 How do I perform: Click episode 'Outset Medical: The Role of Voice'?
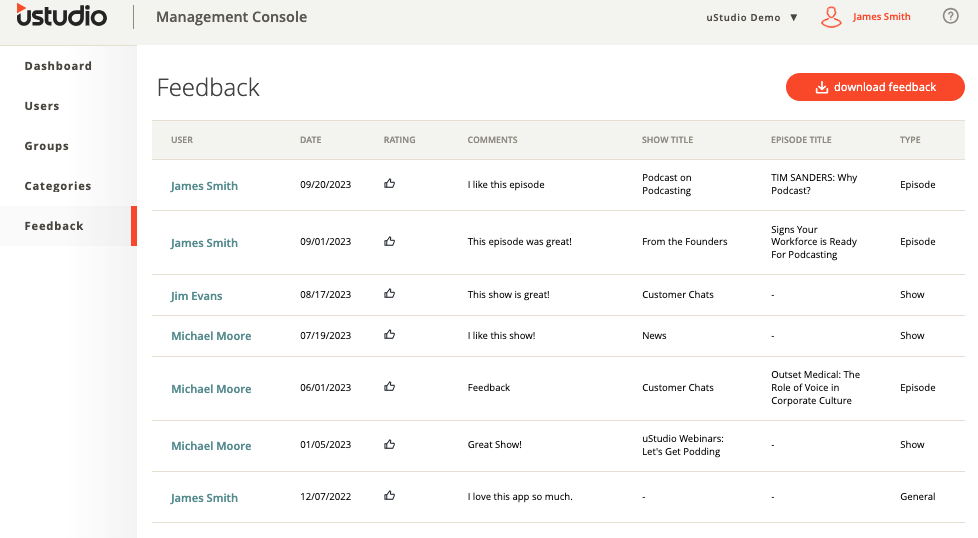pos(815,388)
